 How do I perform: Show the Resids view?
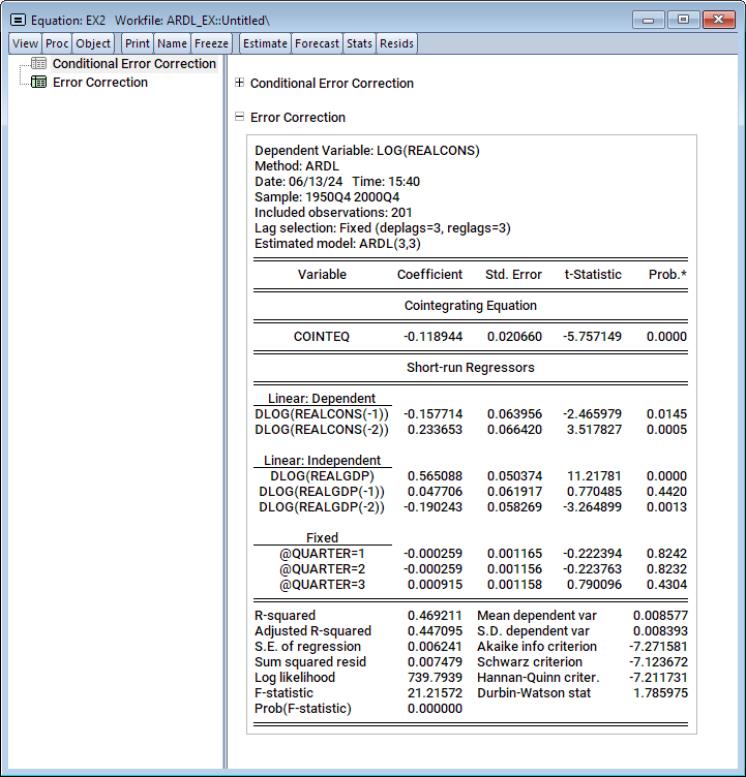[x=397, y=43]
